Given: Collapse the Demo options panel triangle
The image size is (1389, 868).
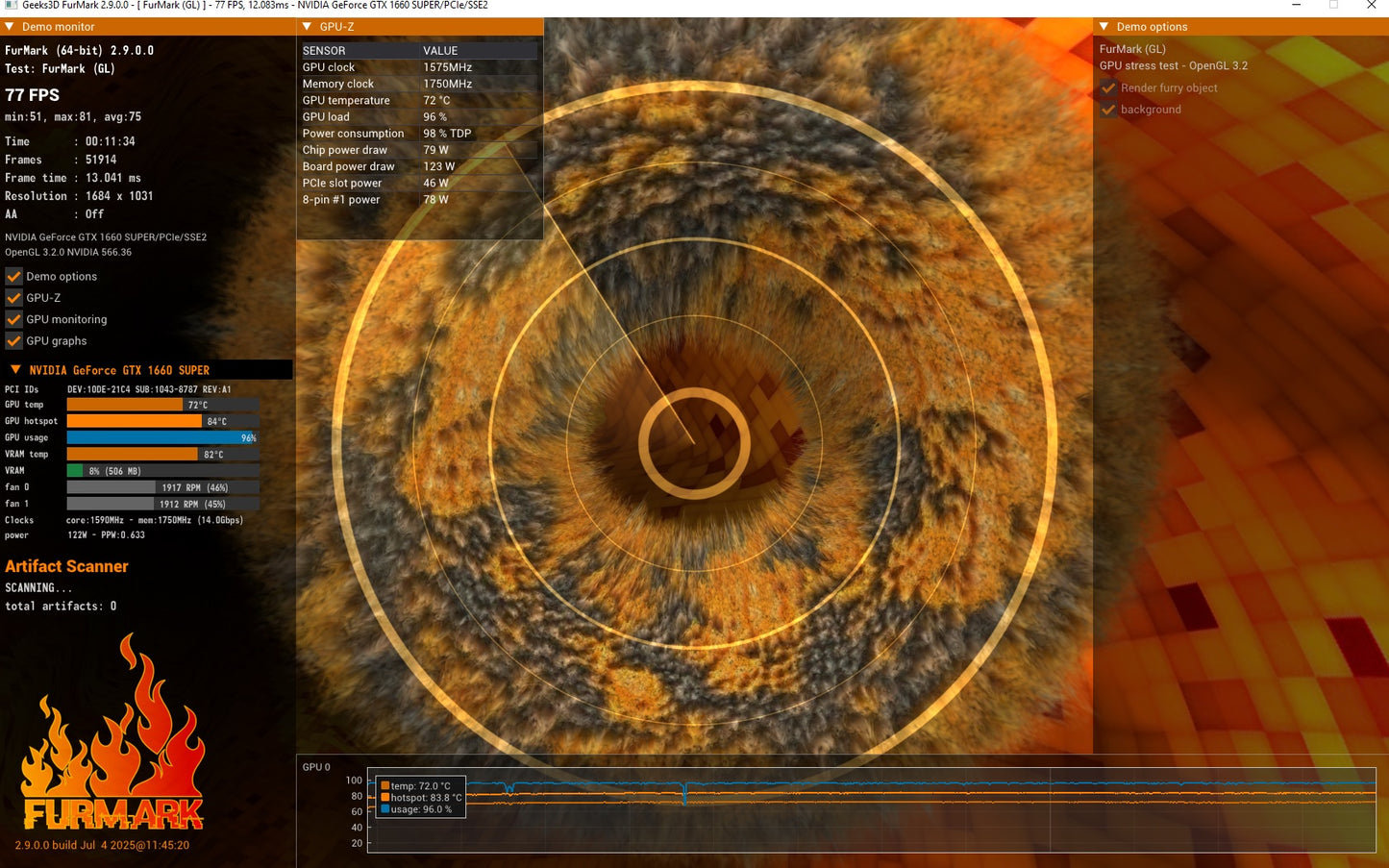Looking at the screenshot, I should (x=1104, y=27).
